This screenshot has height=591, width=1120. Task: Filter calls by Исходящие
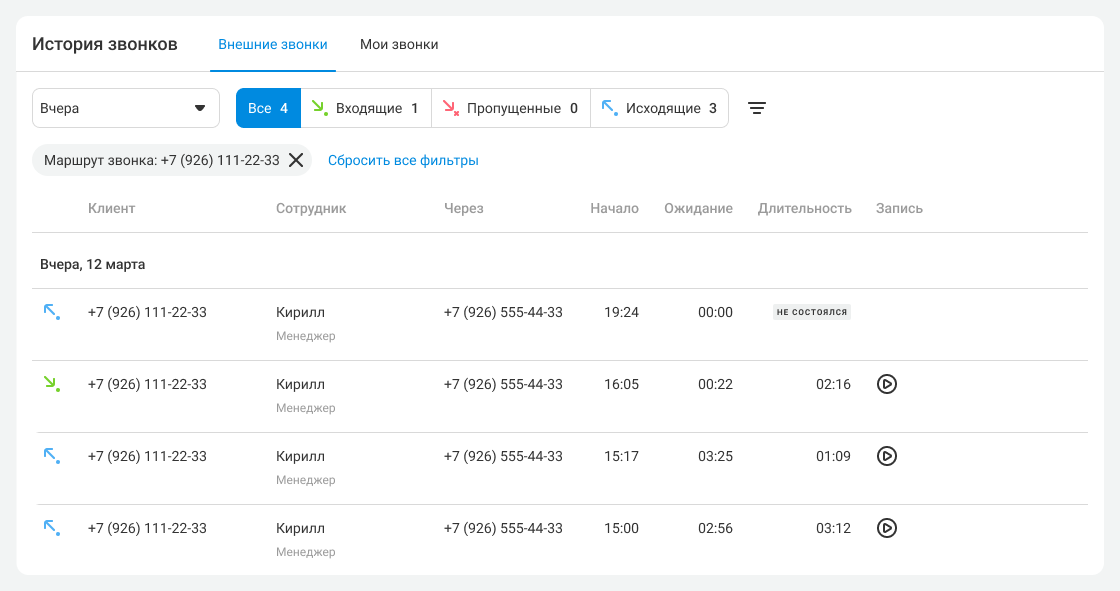pos(659,108)
